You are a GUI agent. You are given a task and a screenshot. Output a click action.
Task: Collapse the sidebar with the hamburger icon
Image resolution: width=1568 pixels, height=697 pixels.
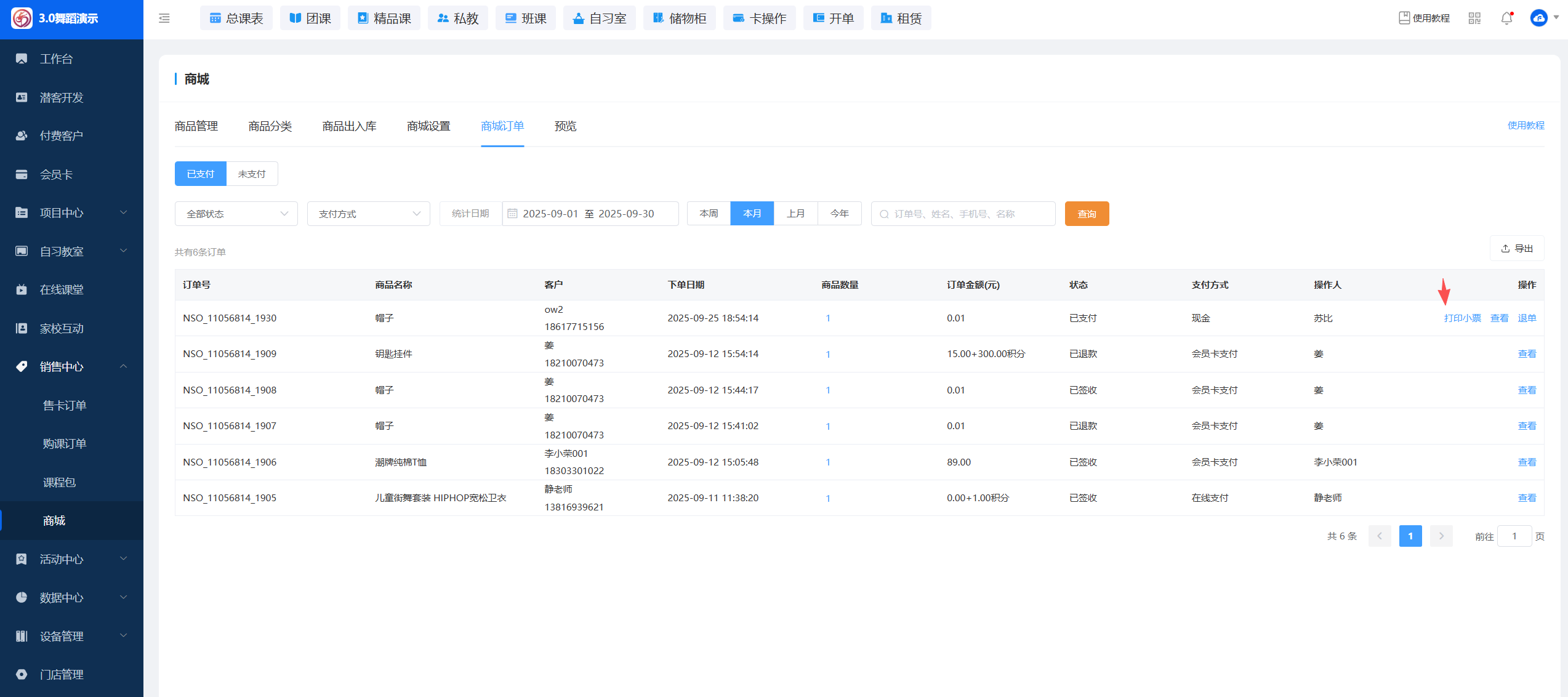pyautogui.click(x=164, y=18)
